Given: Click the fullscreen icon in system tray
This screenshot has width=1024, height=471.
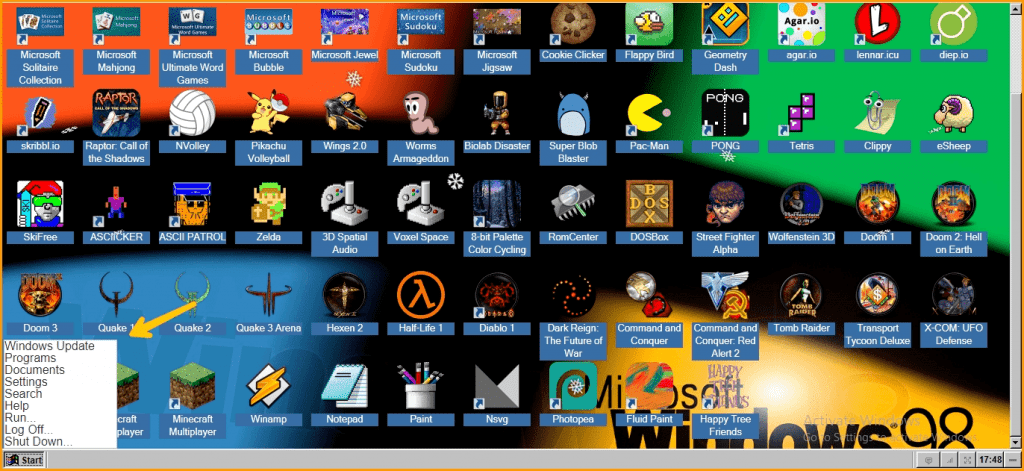Looking at the screenshot, I should (x=968, y=461).
